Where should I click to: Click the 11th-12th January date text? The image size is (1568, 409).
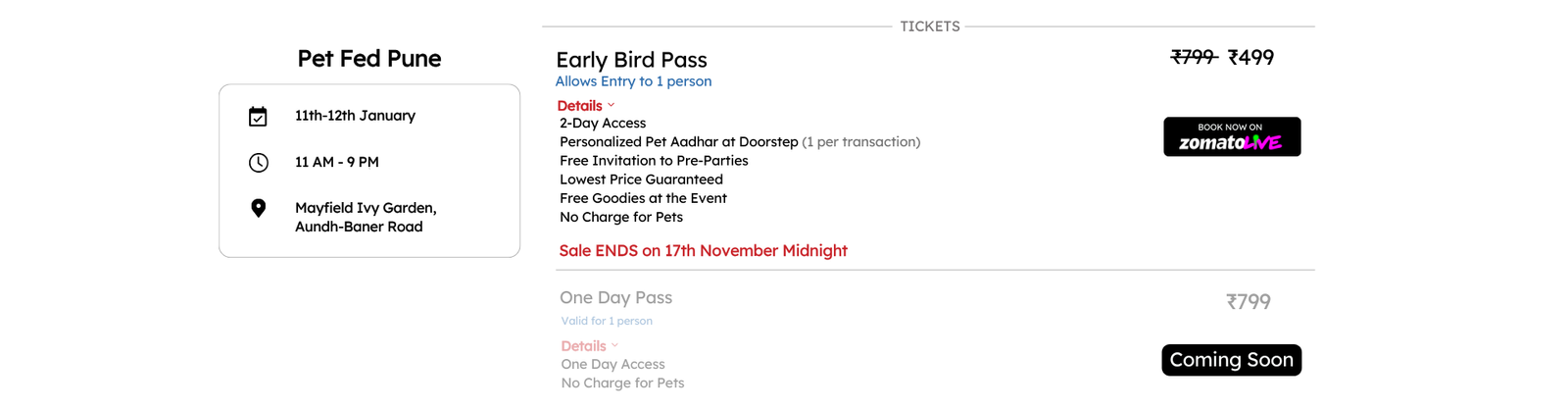tap(355, 116)
